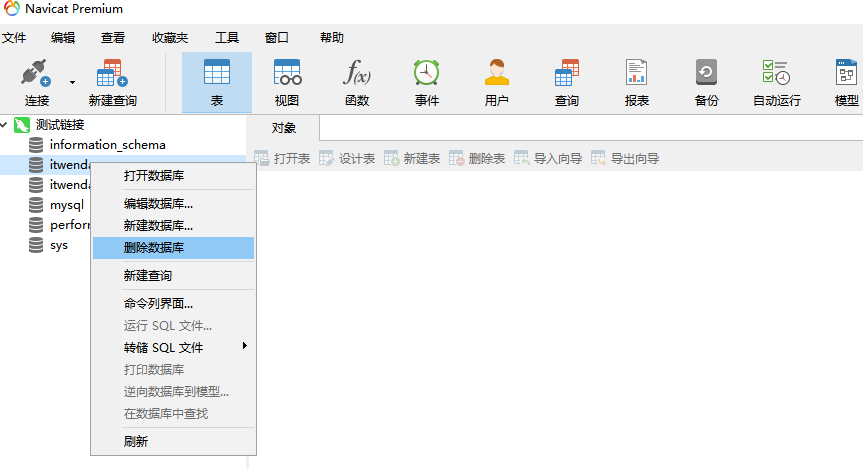Expand the 连接 dropdown arrow
This screenshot has height=469, width=863.
coord(72,81)
